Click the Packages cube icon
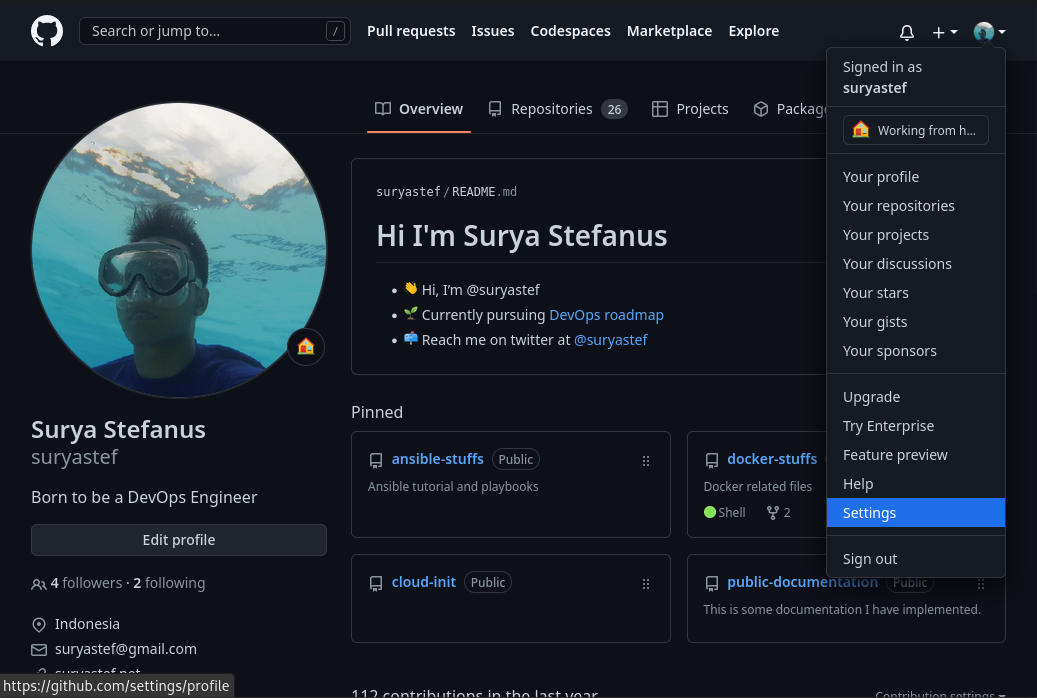This screenshot has width=1037, height=698. 761,109
